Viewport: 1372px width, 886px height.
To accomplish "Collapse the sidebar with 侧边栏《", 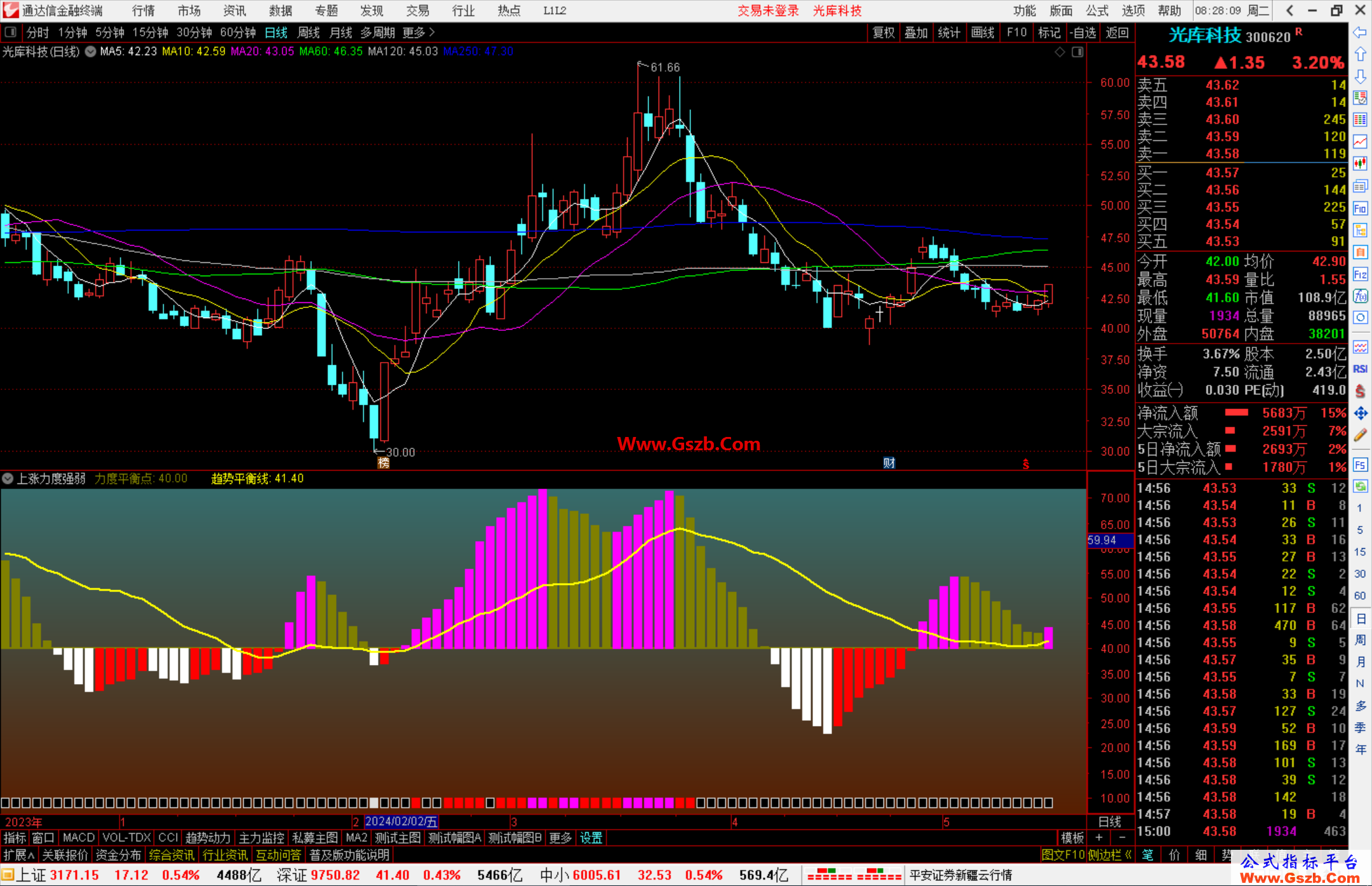I will pyautogui.click(x=1110, y=855).
